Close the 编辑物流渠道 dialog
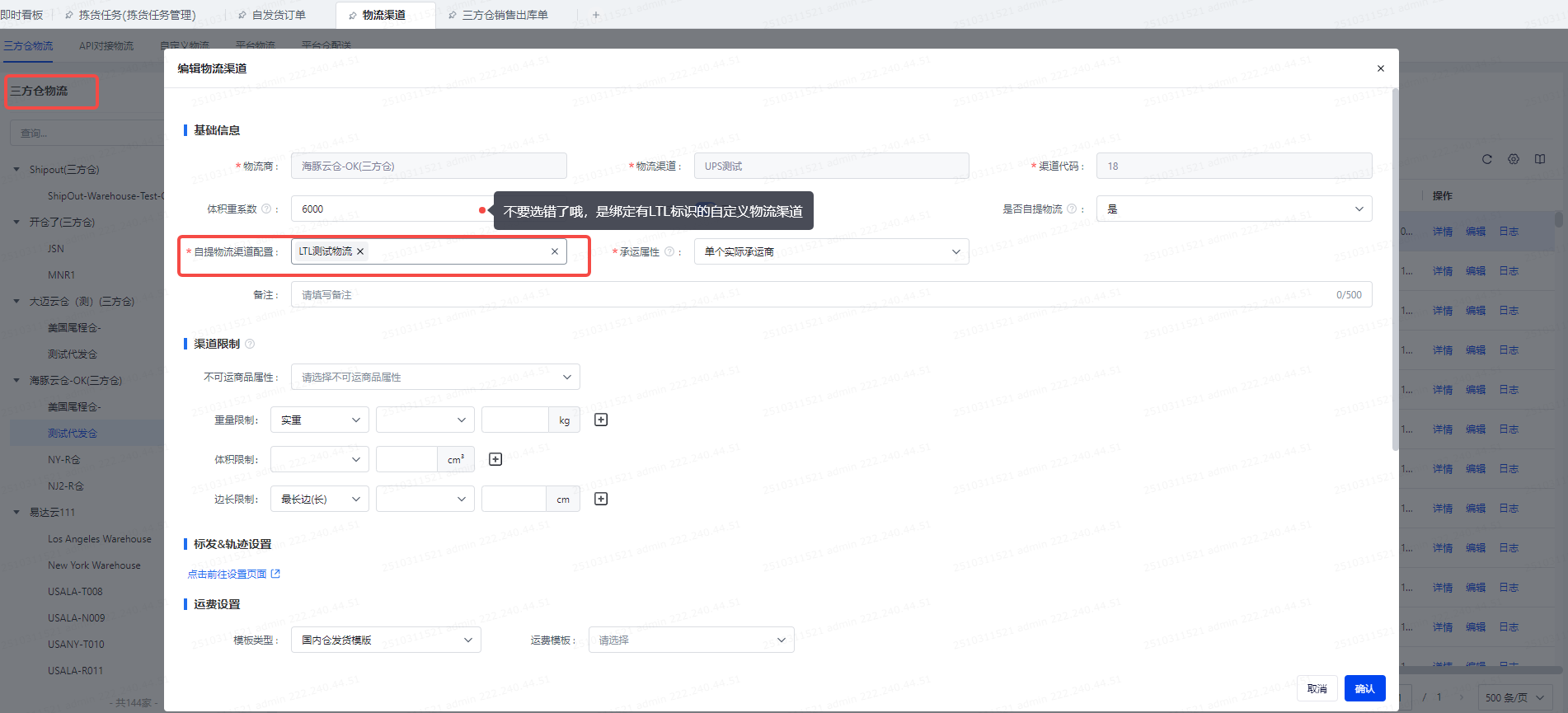Viewport: 1568px width, 713px height. point(1381,68)
